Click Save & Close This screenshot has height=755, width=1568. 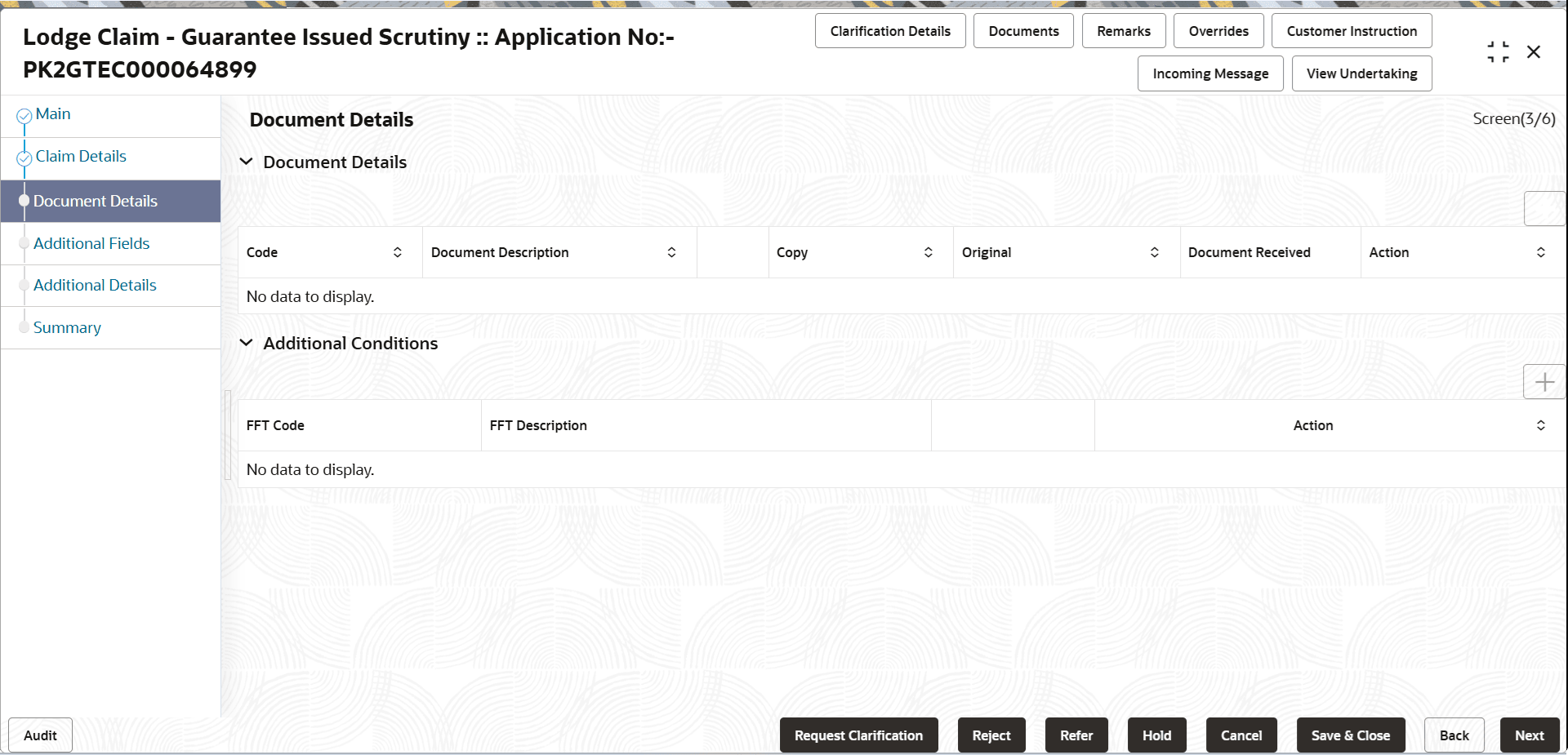tap(1351, 735)
